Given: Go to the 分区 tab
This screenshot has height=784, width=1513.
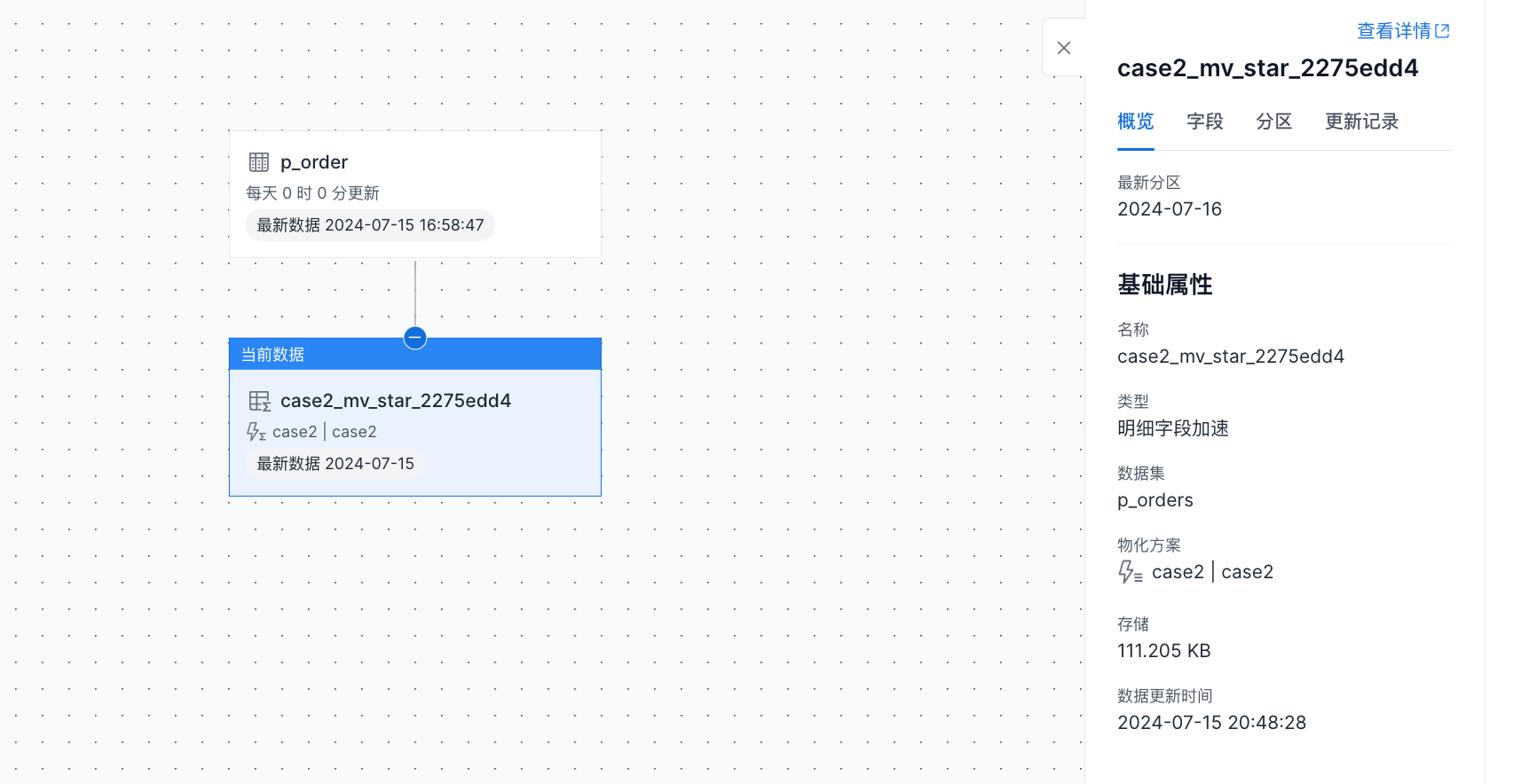Looking at the screenshot, I should tap(1273, 122).
